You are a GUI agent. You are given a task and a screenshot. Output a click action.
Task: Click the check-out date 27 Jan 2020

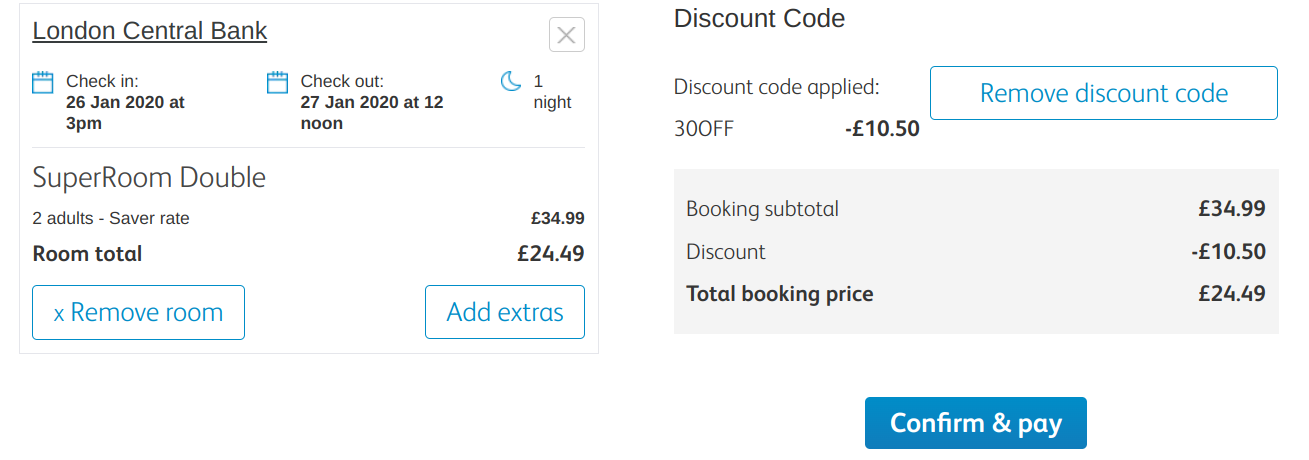(371, 102)
